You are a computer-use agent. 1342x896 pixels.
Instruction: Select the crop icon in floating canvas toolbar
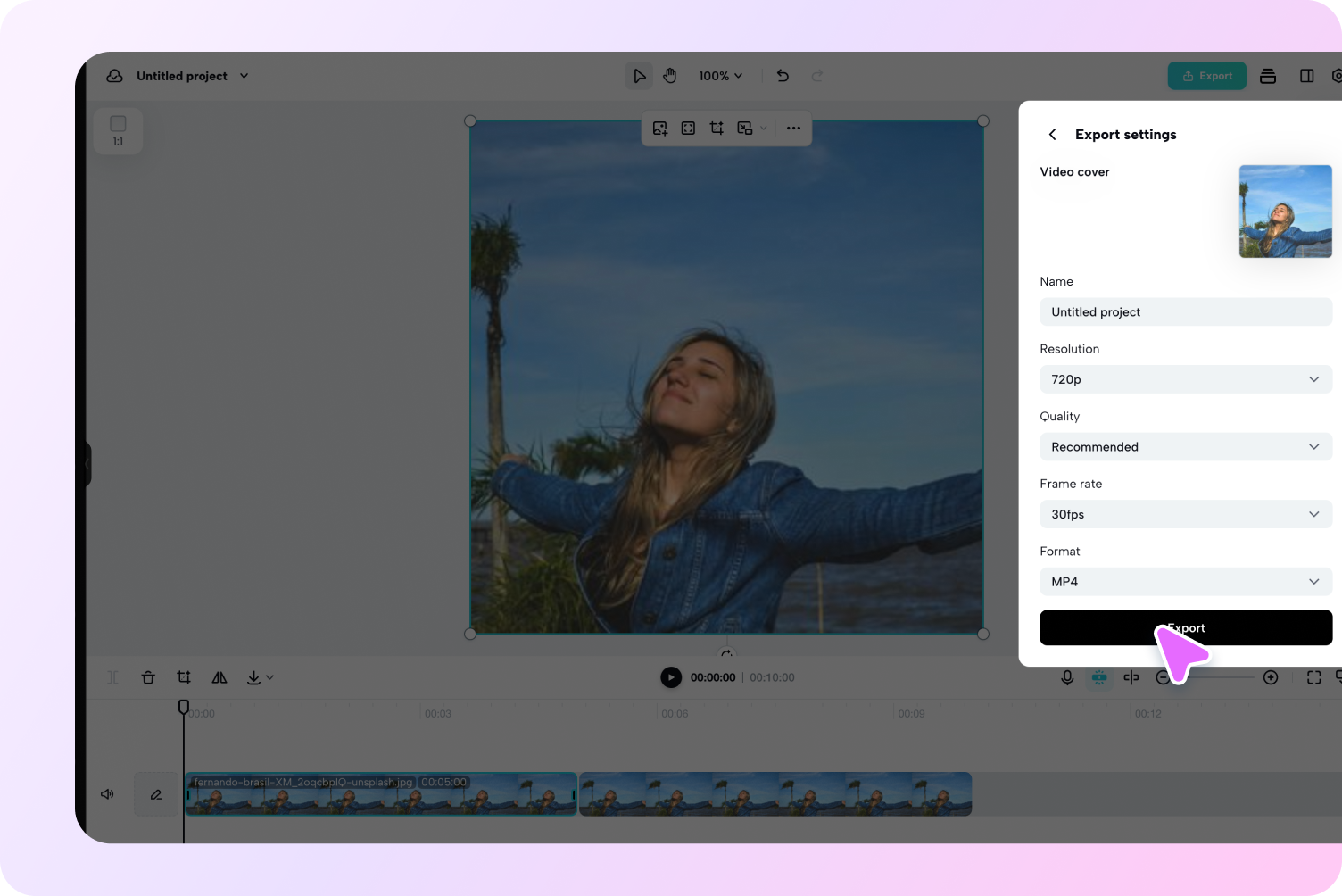pos(717,129)
